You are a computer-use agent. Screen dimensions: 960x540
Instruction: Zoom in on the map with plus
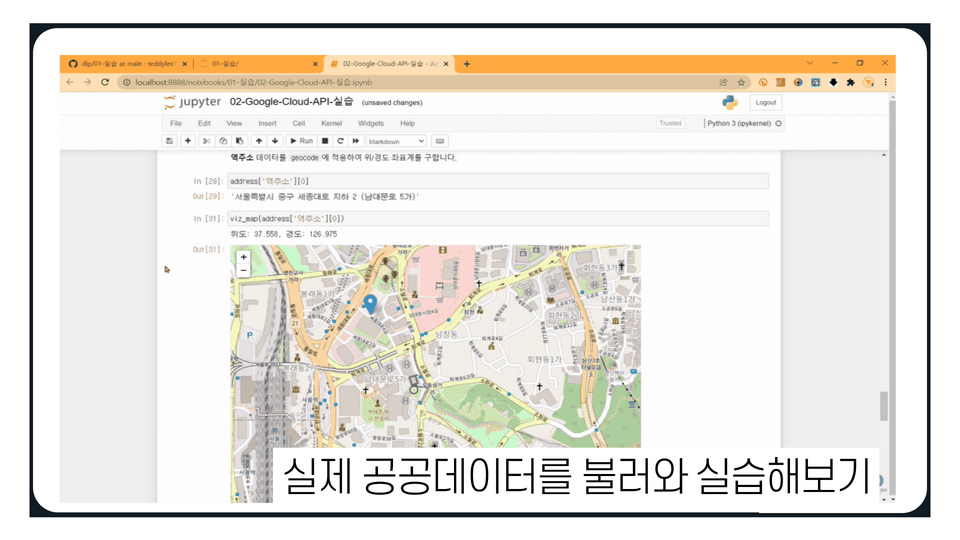244,257
